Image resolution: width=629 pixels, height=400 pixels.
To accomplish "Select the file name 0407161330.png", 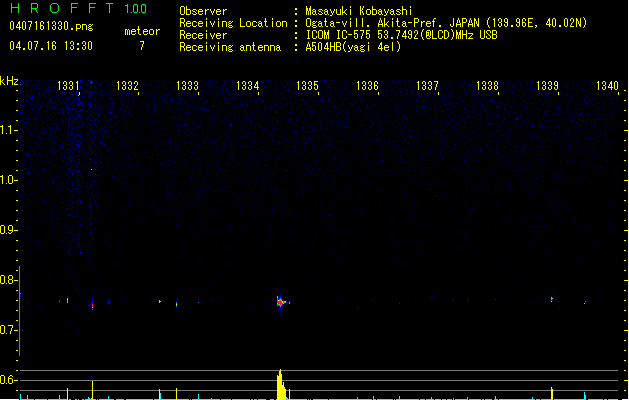I will (x=51, y=26).
